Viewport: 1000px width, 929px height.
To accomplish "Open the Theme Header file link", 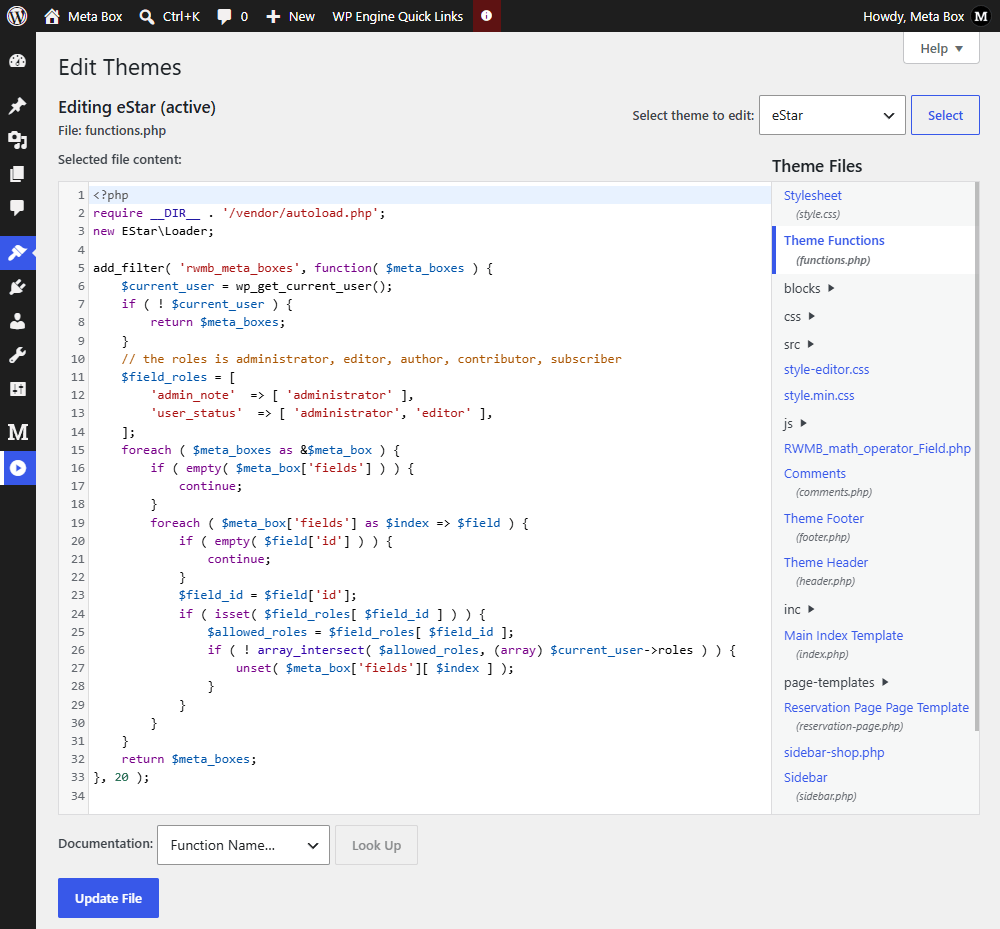I will [826, 563].
